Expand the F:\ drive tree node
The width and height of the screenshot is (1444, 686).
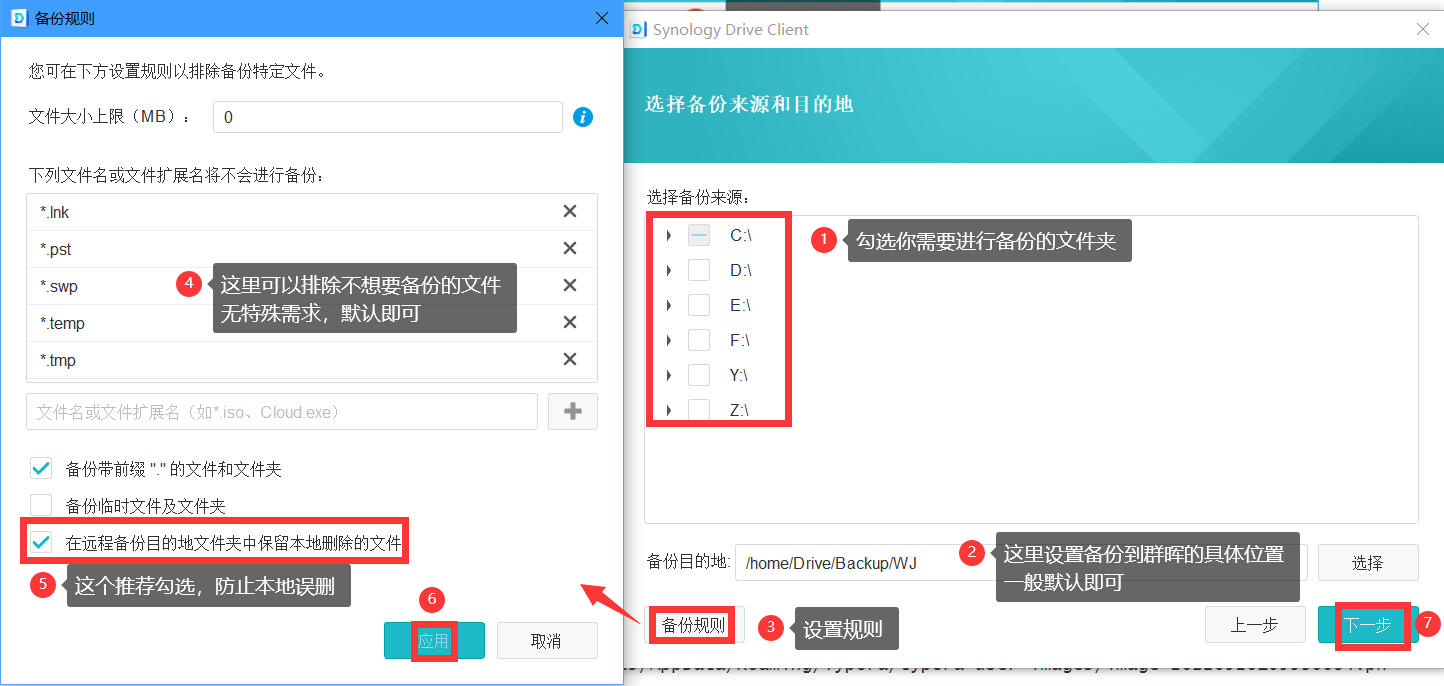click(668, 340)
